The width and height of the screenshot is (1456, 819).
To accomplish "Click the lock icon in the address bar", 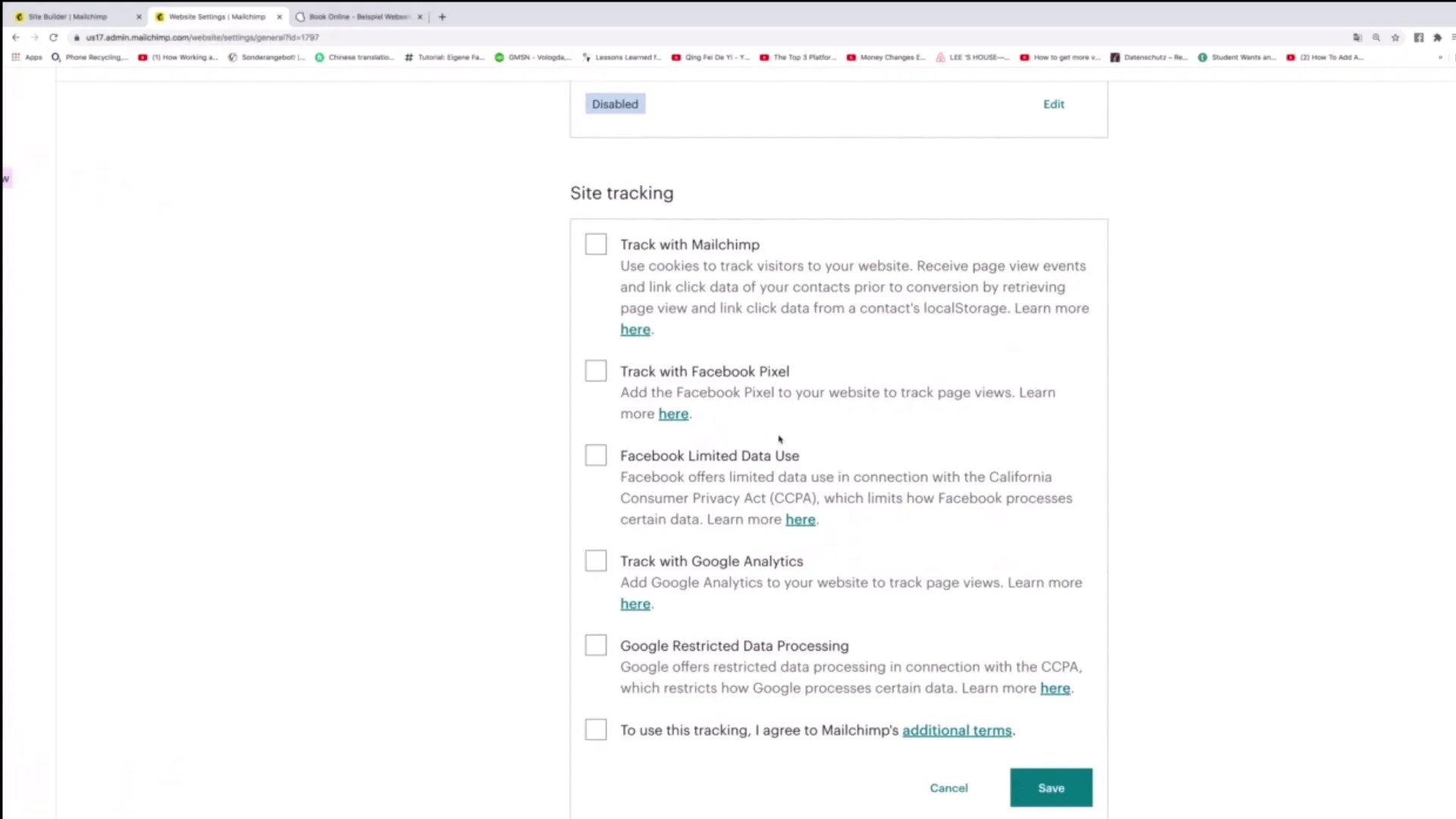I will (77, 37).
